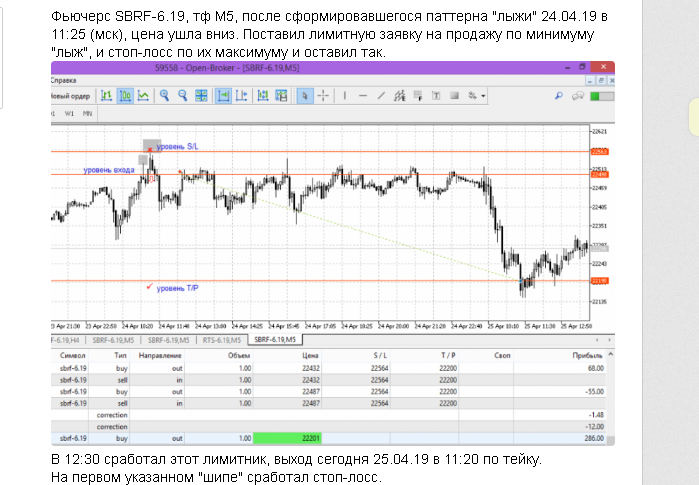Sort by Прибыль column header
699x485 pixels.
587,355
